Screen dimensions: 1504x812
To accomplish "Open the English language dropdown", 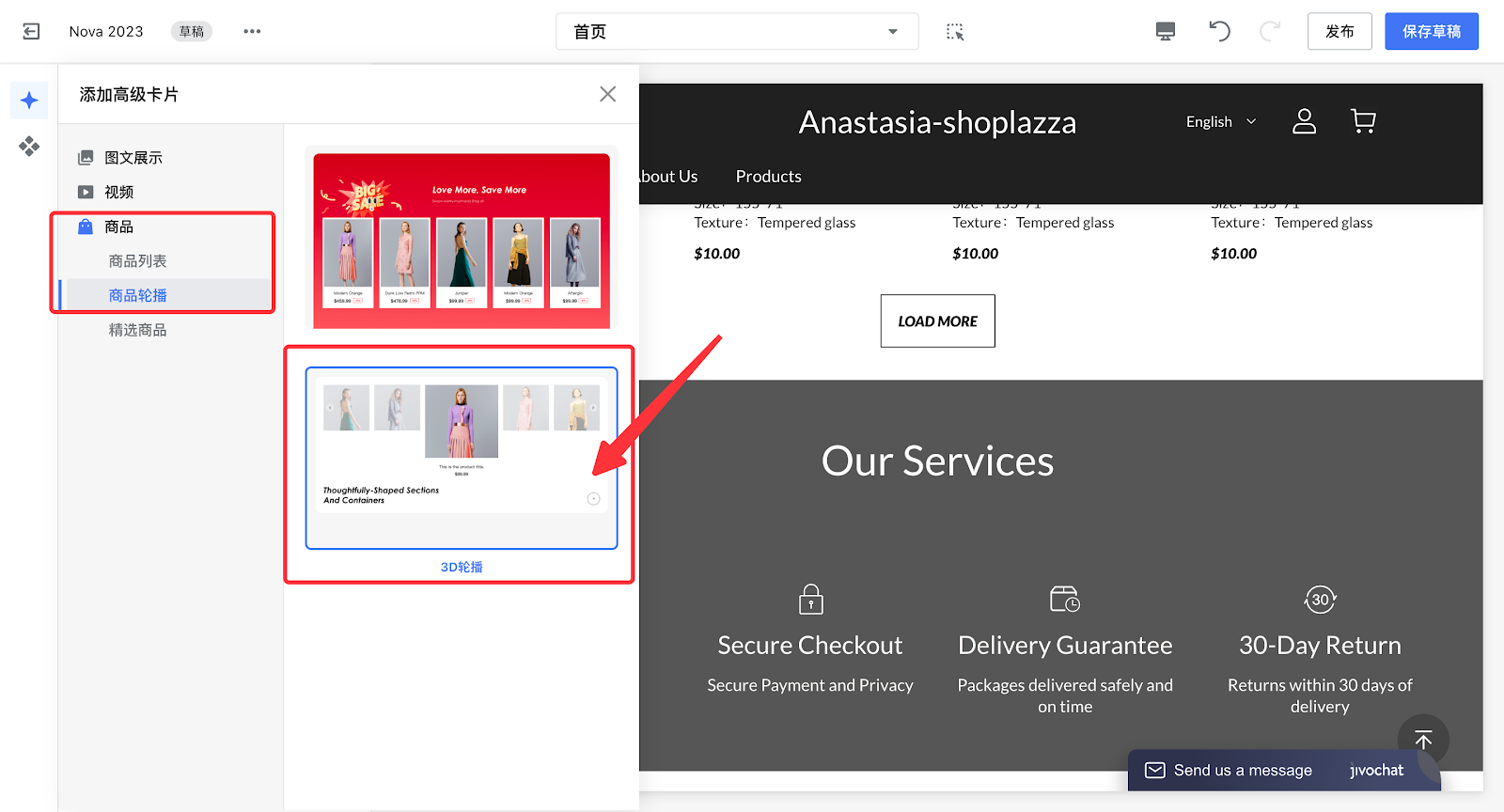I will [x=1220, y=122].
